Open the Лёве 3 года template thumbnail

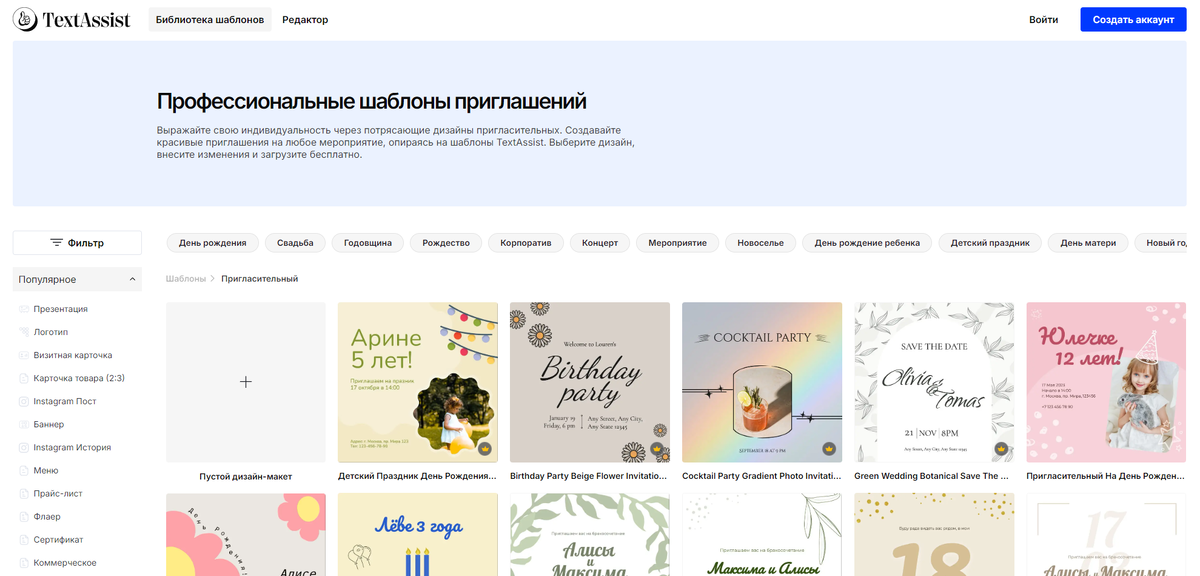[x=418, y=535]
